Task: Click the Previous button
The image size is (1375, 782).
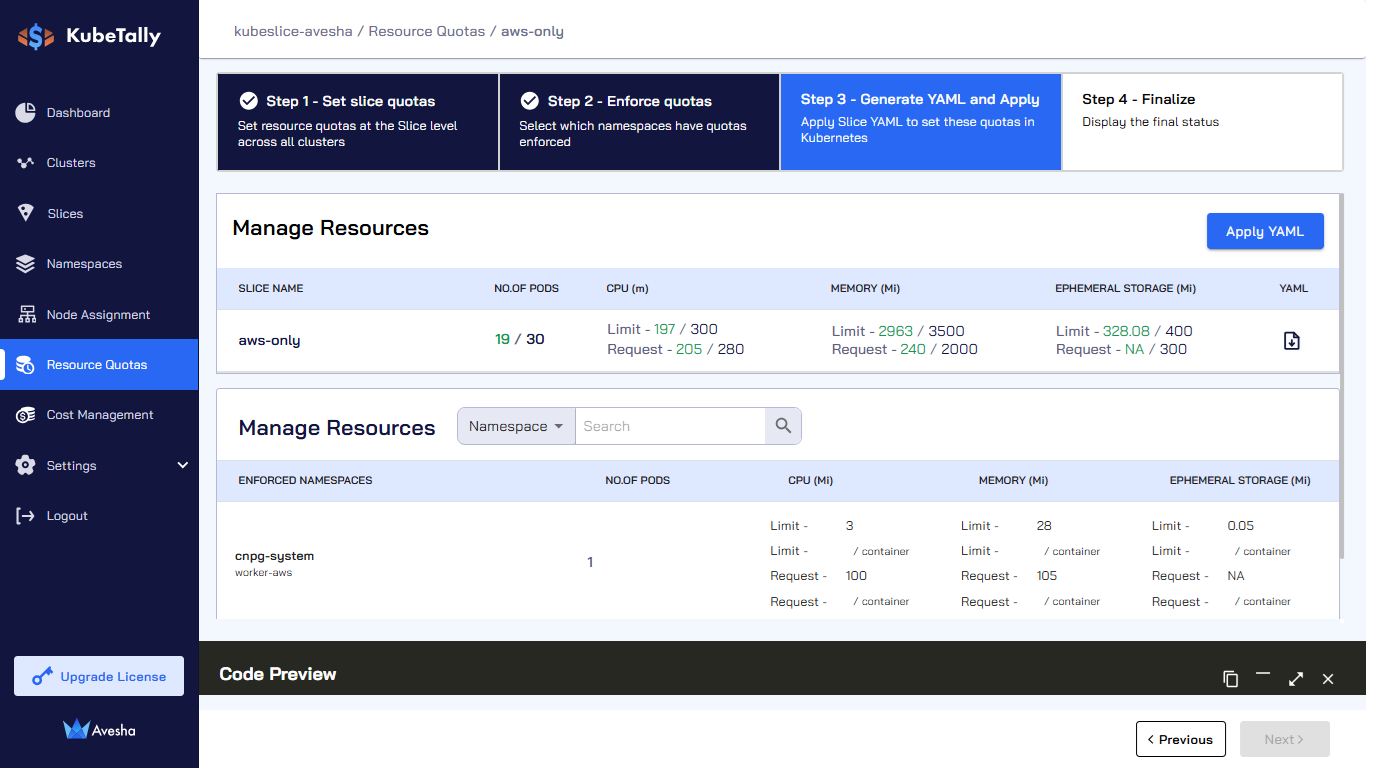Action: [1181, 739]
